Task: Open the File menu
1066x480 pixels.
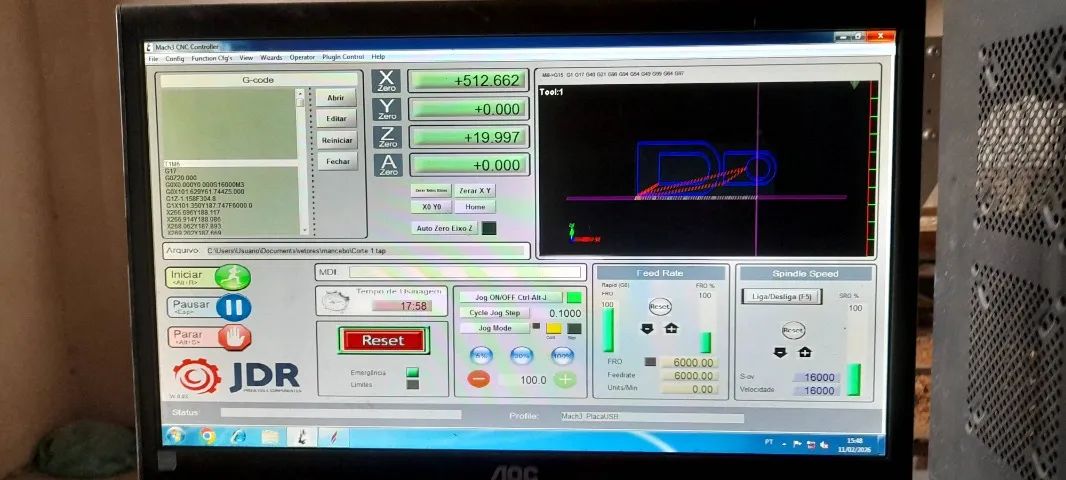Action: tap(154, 58)
